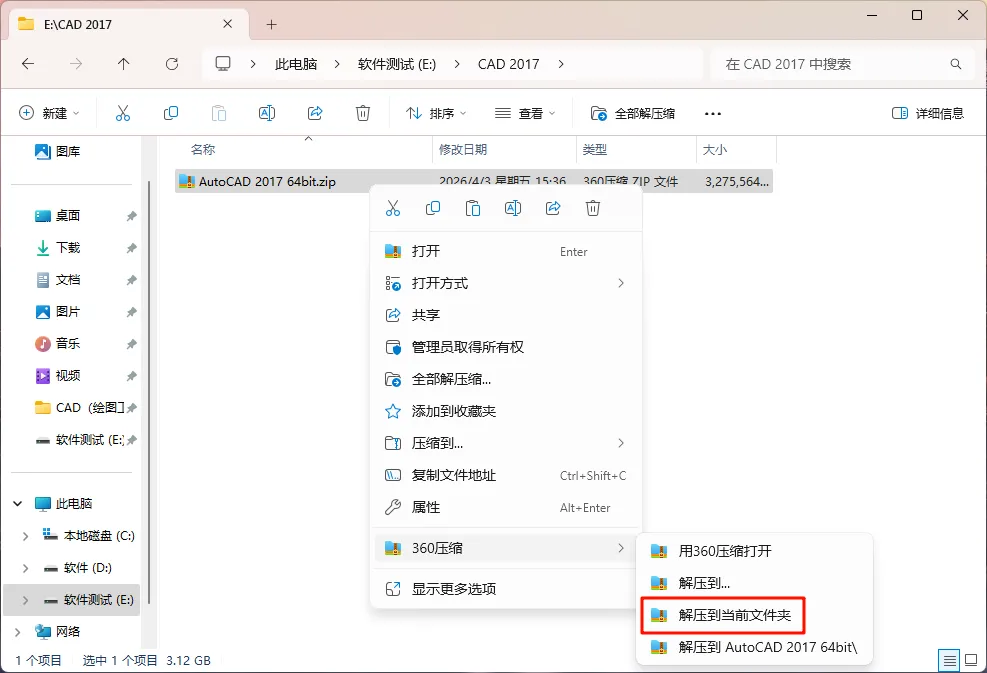Choose 共享 in the context menu
Image resolution: width=987 pixels, height=673 pixels.
[506, 315]
